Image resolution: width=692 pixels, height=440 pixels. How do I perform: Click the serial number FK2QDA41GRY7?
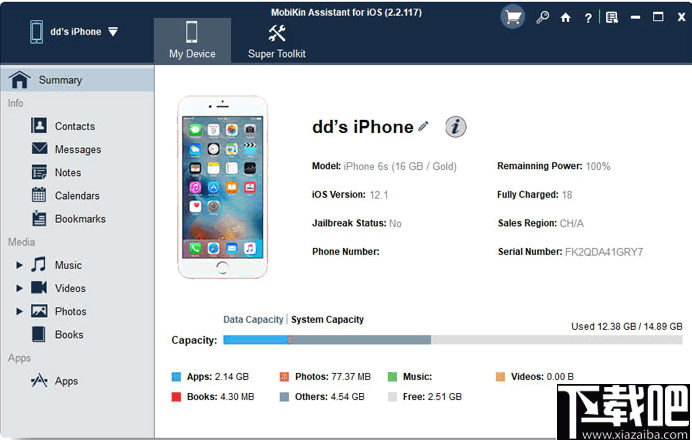coord(604,252)
